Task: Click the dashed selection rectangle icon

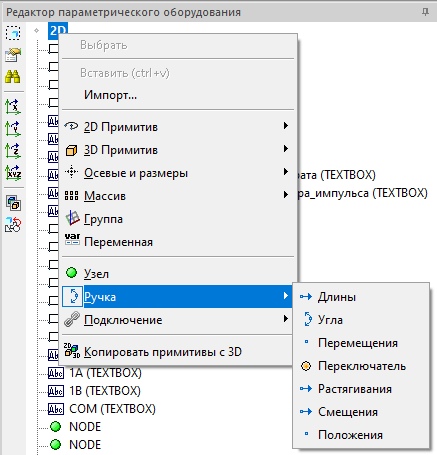Action: click(13, 33)
